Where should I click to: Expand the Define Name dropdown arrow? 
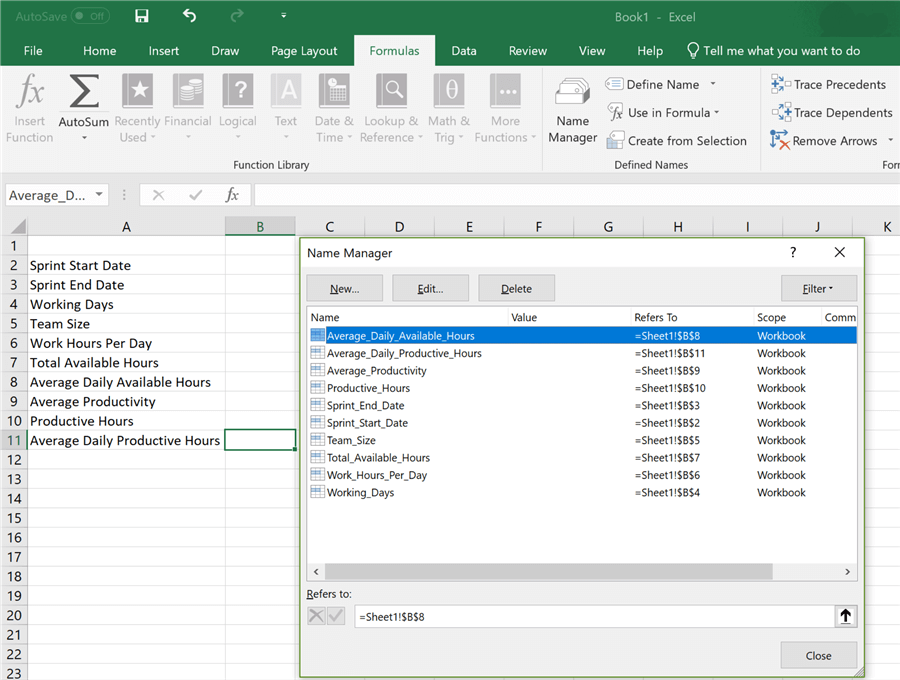point(713,85)
